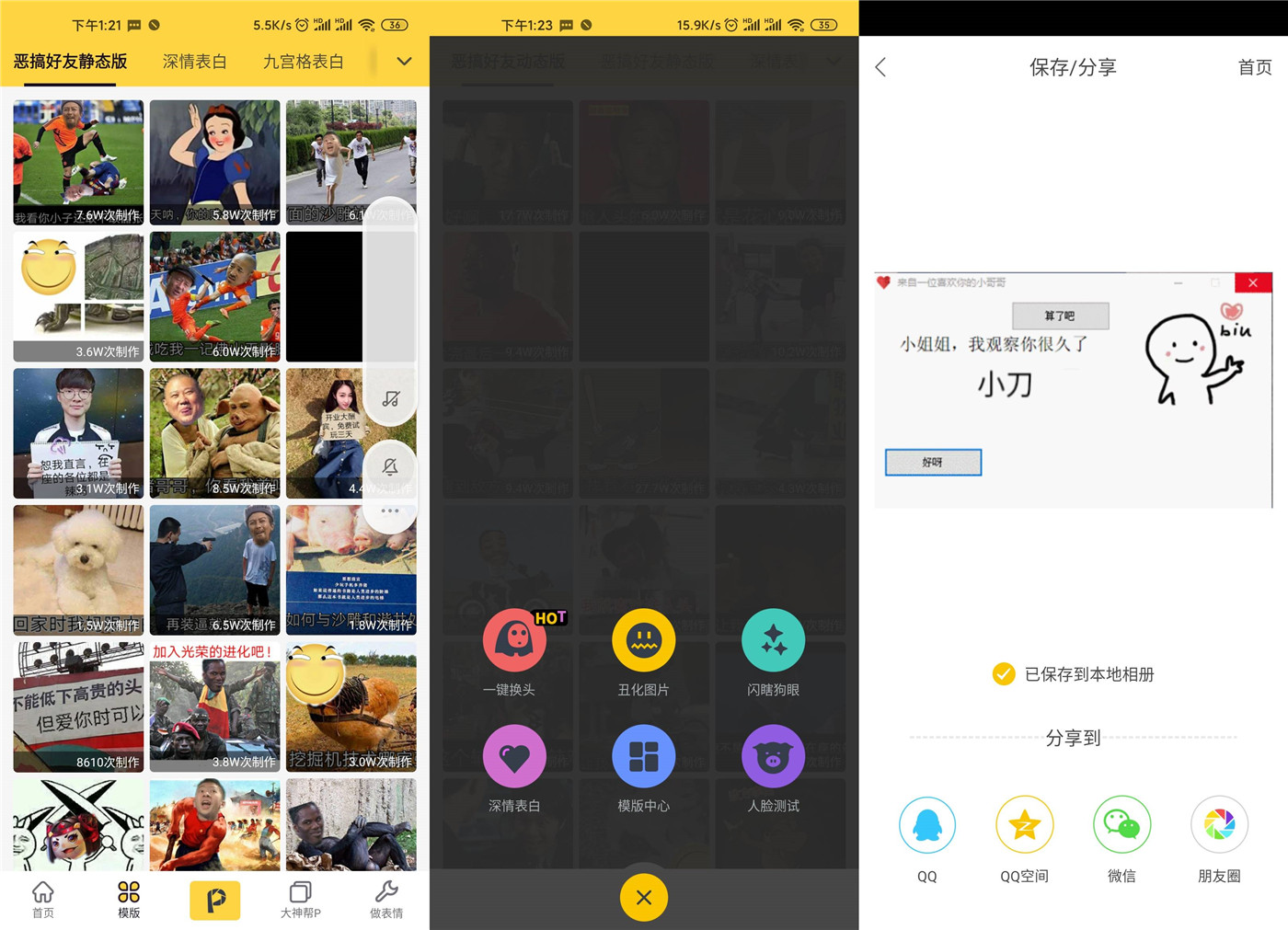Expand the category list with the down chevron

click(x=403, y=61)
